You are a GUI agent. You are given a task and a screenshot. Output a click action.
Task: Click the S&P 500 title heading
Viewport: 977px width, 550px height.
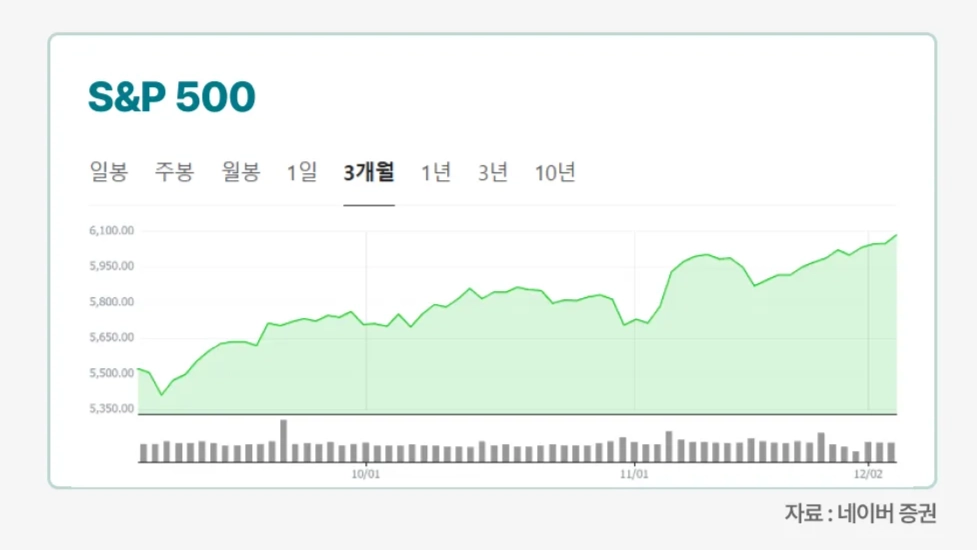(x=171, y=97)
